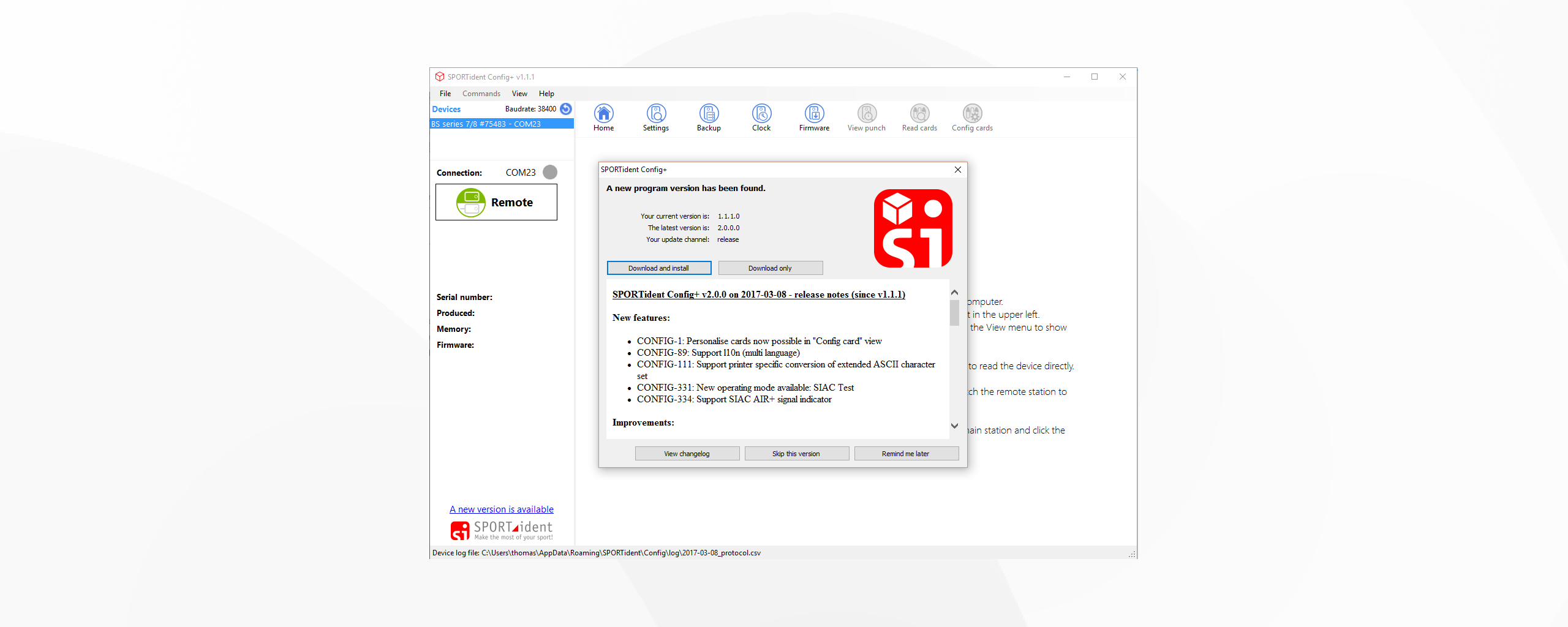Click the status bar resize grip
1568x627 pixels.
1132,554
